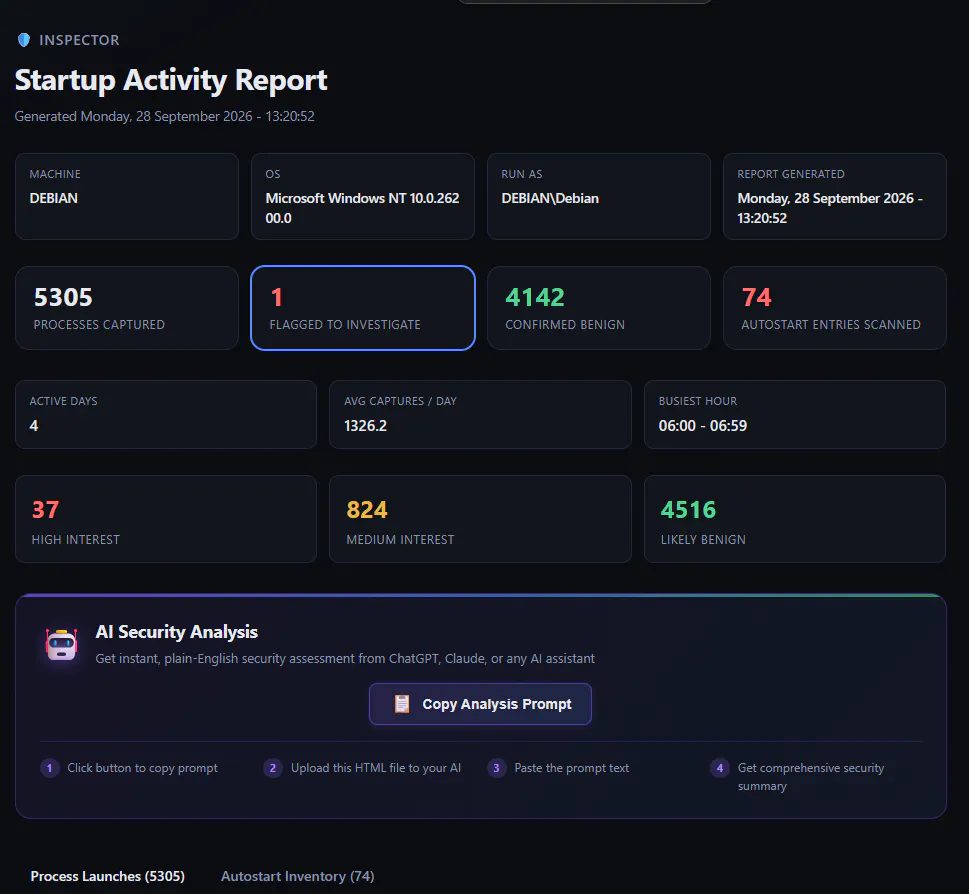969x894 pixels.
Task: Click the OS value "Microsoft Windows NT 10.0.26200.0"
Action: point(362,208)
